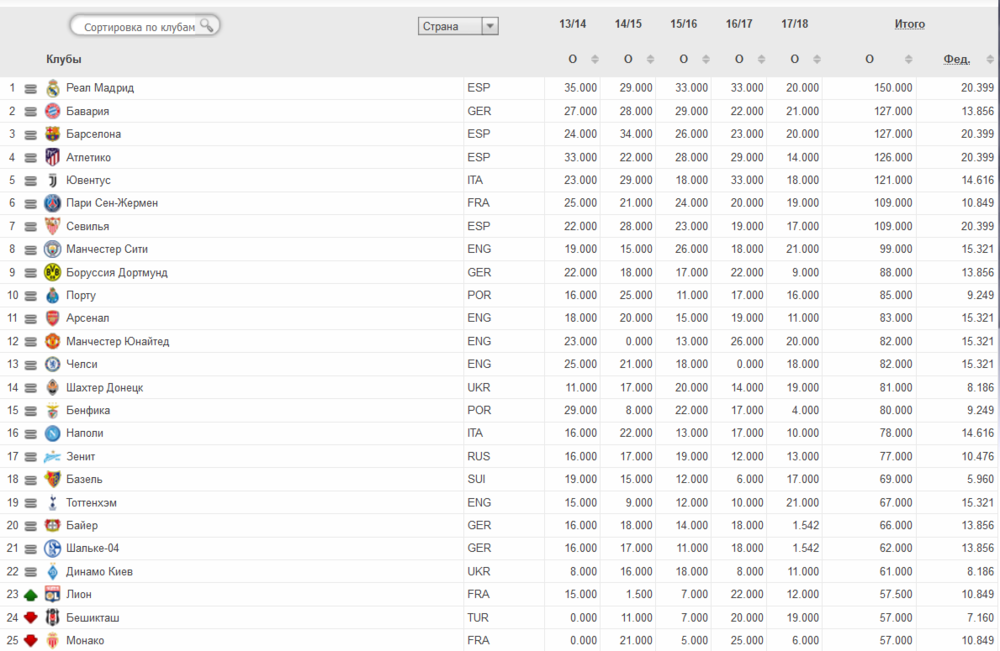The height and width of the screenshot is (651, 1000).
Task: Click the red down arrow beside Монако
Action: pos(30,641)
